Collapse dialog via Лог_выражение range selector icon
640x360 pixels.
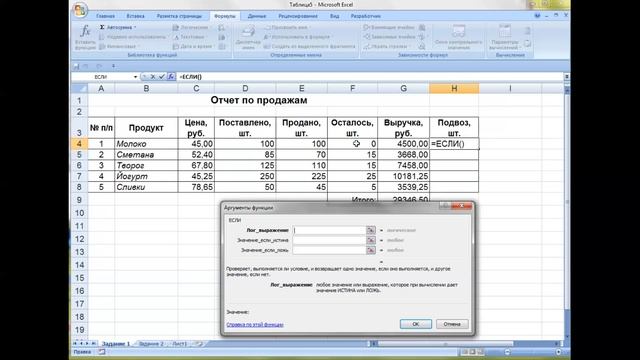tap(371, 230)
